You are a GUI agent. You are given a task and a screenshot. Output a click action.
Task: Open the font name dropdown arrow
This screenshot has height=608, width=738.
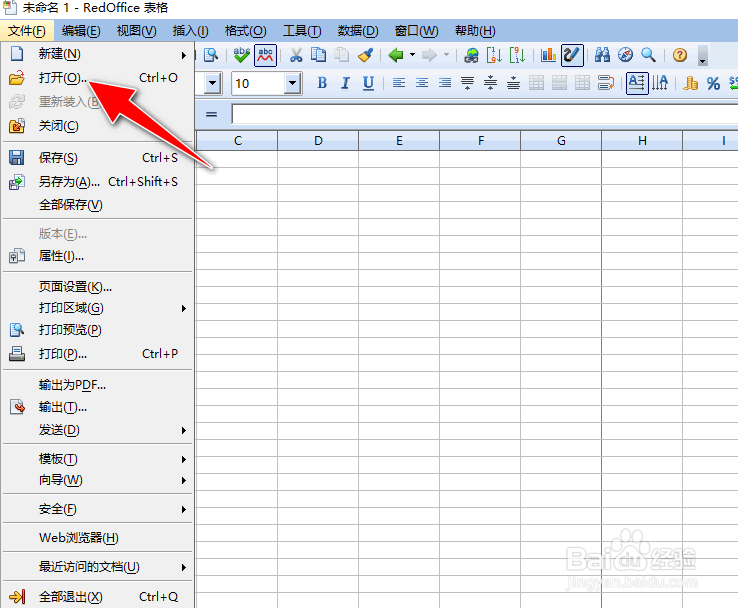[x=213, y=84]
